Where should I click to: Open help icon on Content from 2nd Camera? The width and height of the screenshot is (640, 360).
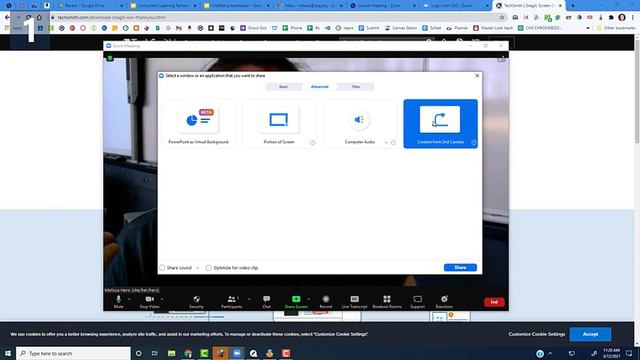(x=473, y=142)
